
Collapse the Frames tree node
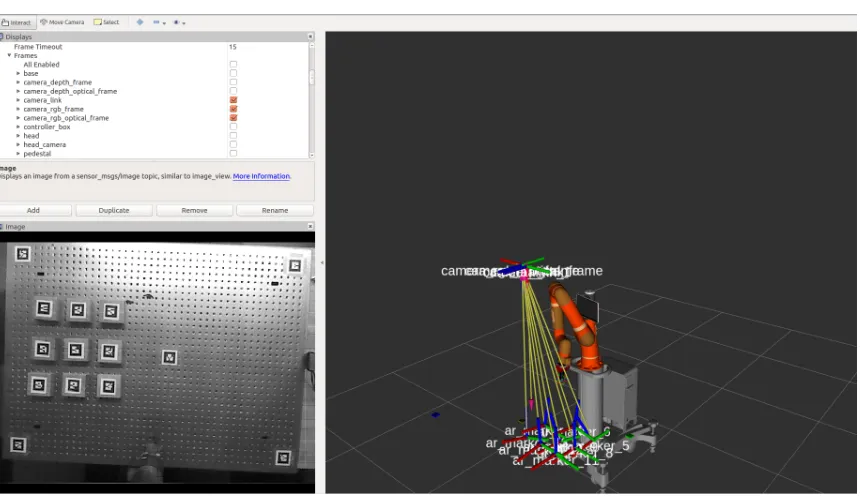[x=9, y=56]
